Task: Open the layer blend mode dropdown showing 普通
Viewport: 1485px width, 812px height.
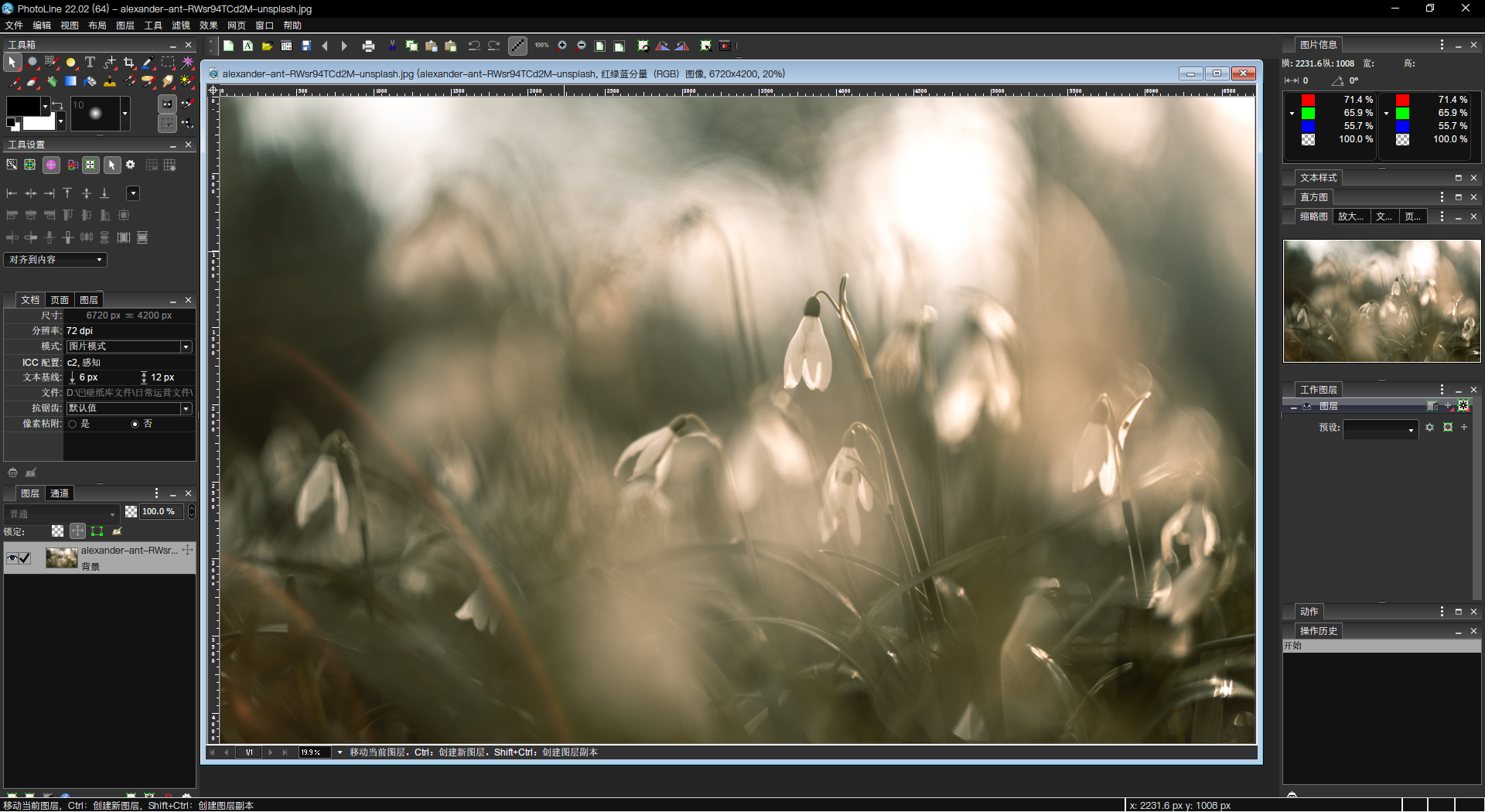Action: (x=62, y=513)
